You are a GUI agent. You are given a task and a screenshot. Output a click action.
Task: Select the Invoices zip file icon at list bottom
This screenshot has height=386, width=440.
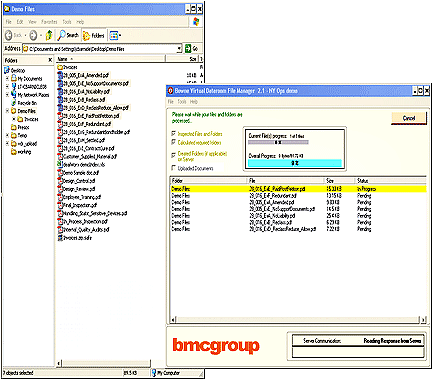click(60, 238)
